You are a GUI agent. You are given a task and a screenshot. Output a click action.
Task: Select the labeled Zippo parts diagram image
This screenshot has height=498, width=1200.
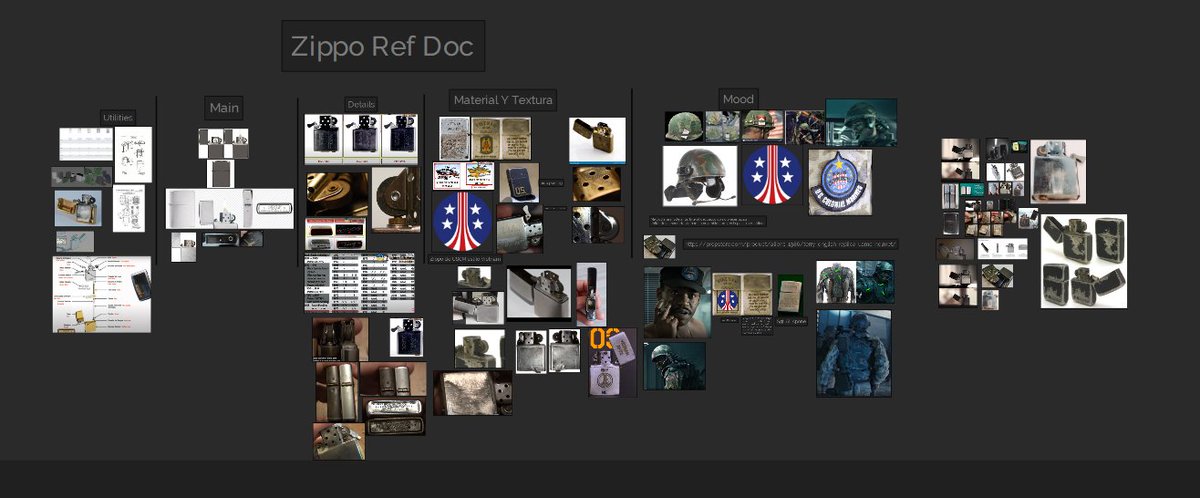(x=102, y=294)
